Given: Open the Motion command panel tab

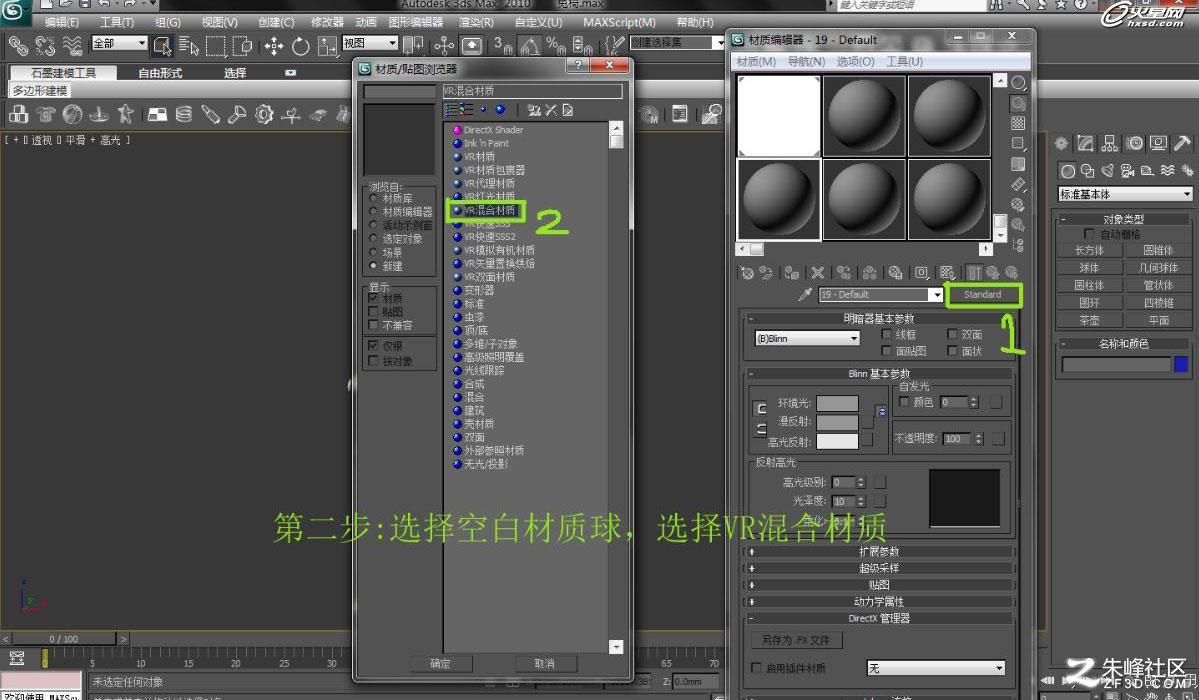Looking at the screenshot, I should pos(1135,143).
